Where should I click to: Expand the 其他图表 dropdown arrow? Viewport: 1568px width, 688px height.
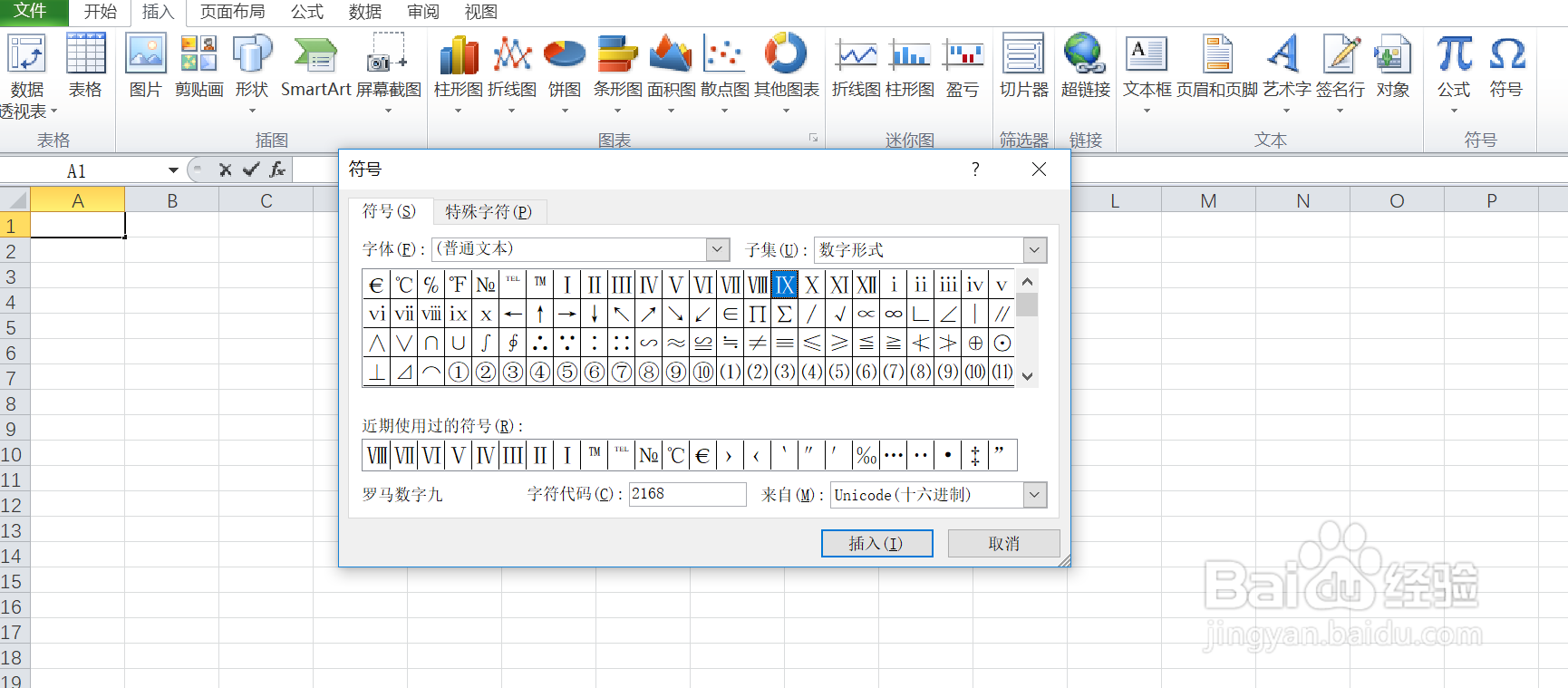(786, 111)
